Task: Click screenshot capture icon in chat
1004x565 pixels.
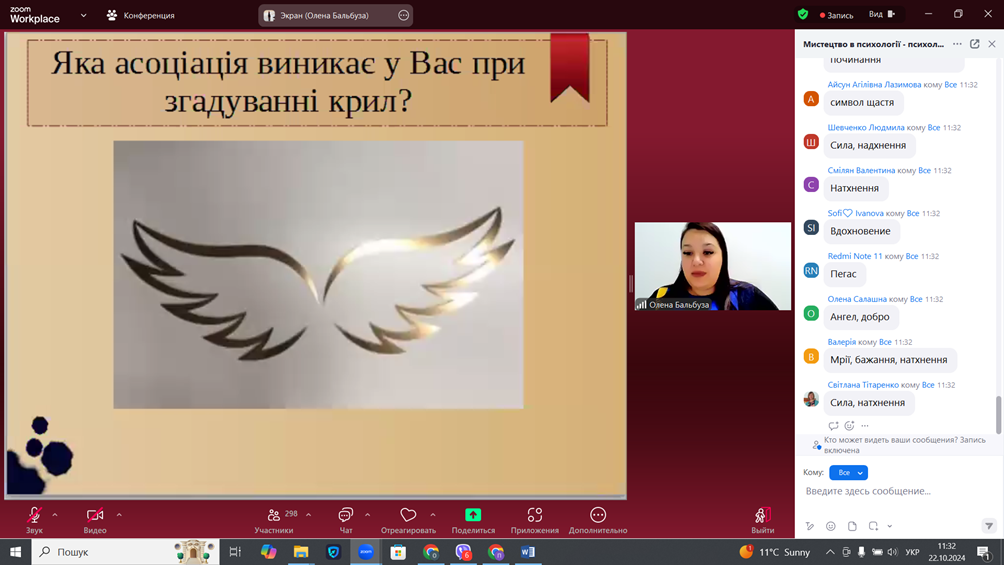Action: [873, 526]
